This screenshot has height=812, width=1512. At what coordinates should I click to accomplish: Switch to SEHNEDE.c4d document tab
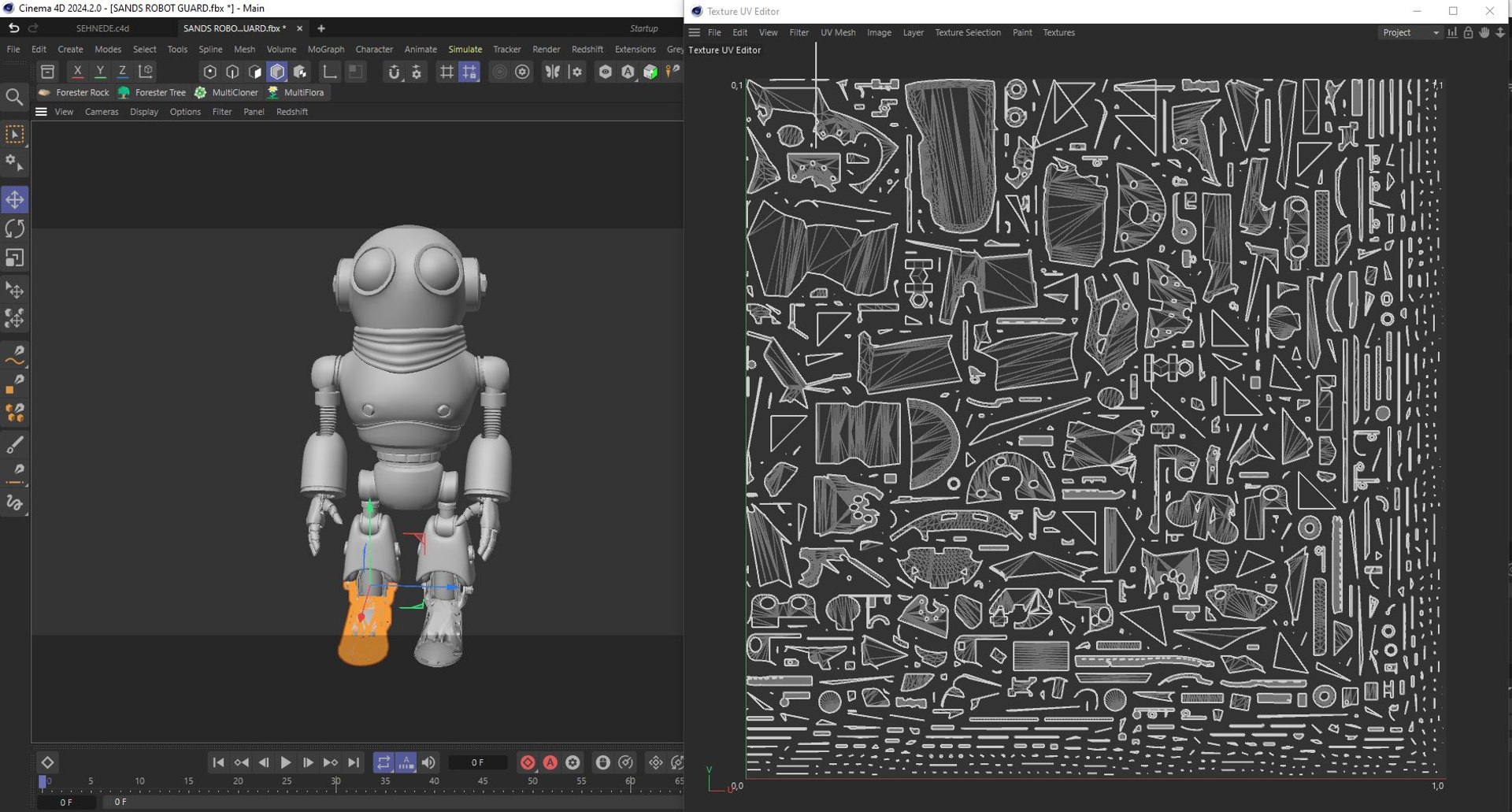coord(102,28)
